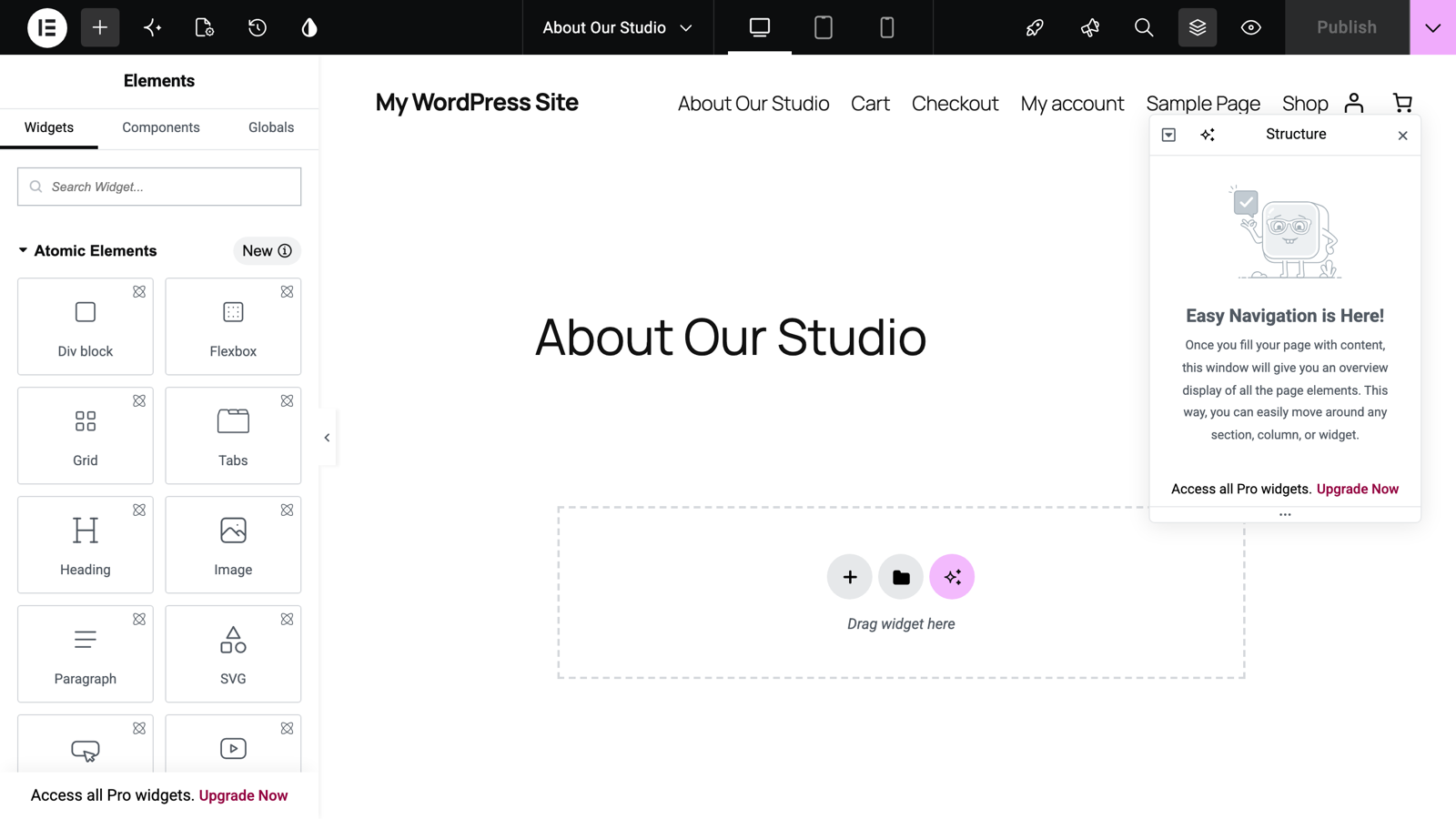
Task: Switch to Tablet preview mode
Action: pyautogui.click(x=824, y=27)
